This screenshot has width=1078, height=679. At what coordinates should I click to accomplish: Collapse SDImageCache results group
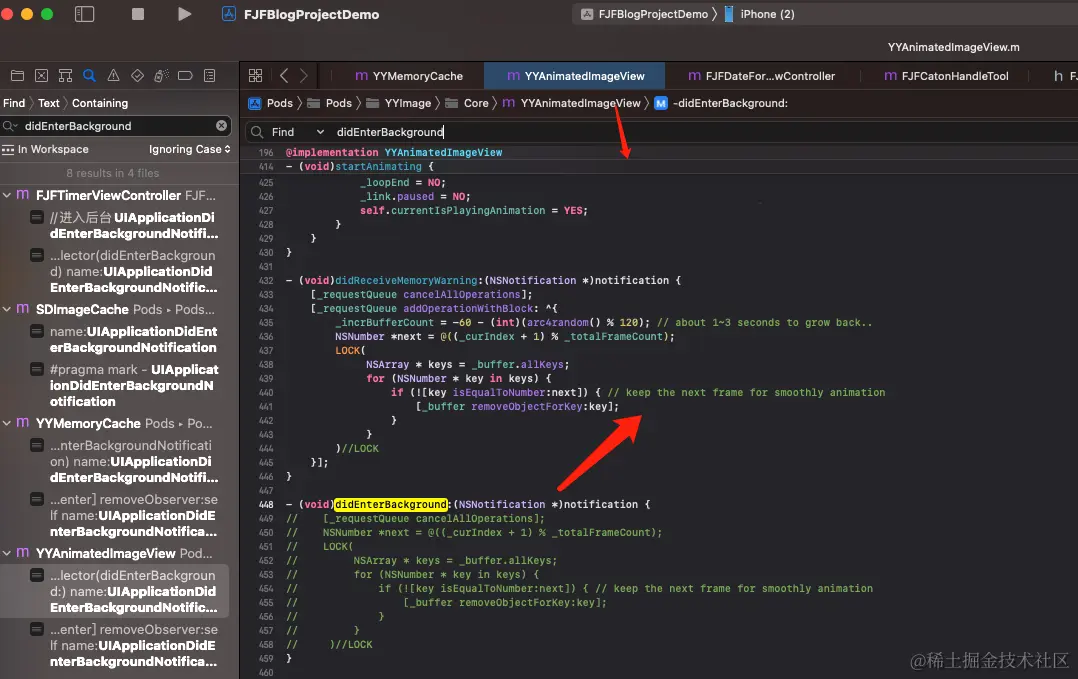[x=7, y=309]
